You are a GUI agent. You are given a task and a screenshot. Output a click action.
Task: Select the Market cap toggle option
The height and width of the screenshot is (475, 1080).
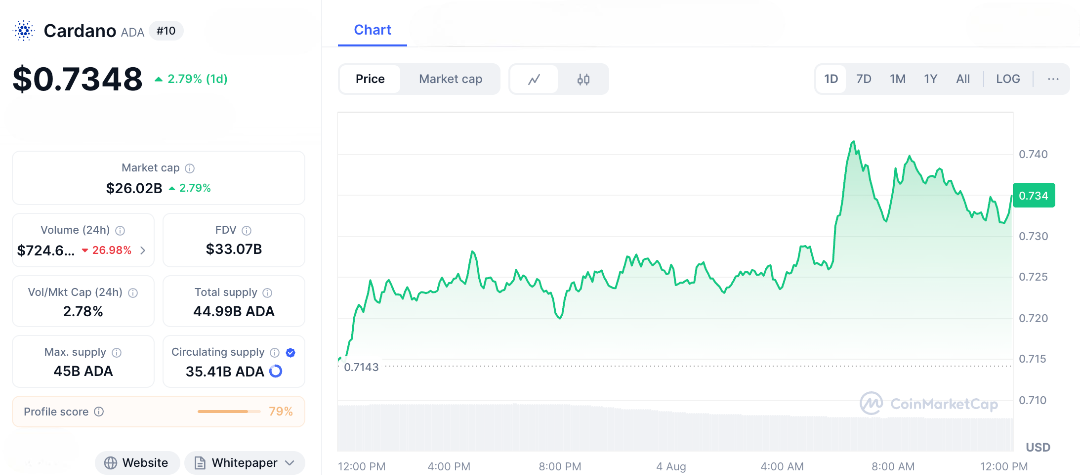click(450, 79)
